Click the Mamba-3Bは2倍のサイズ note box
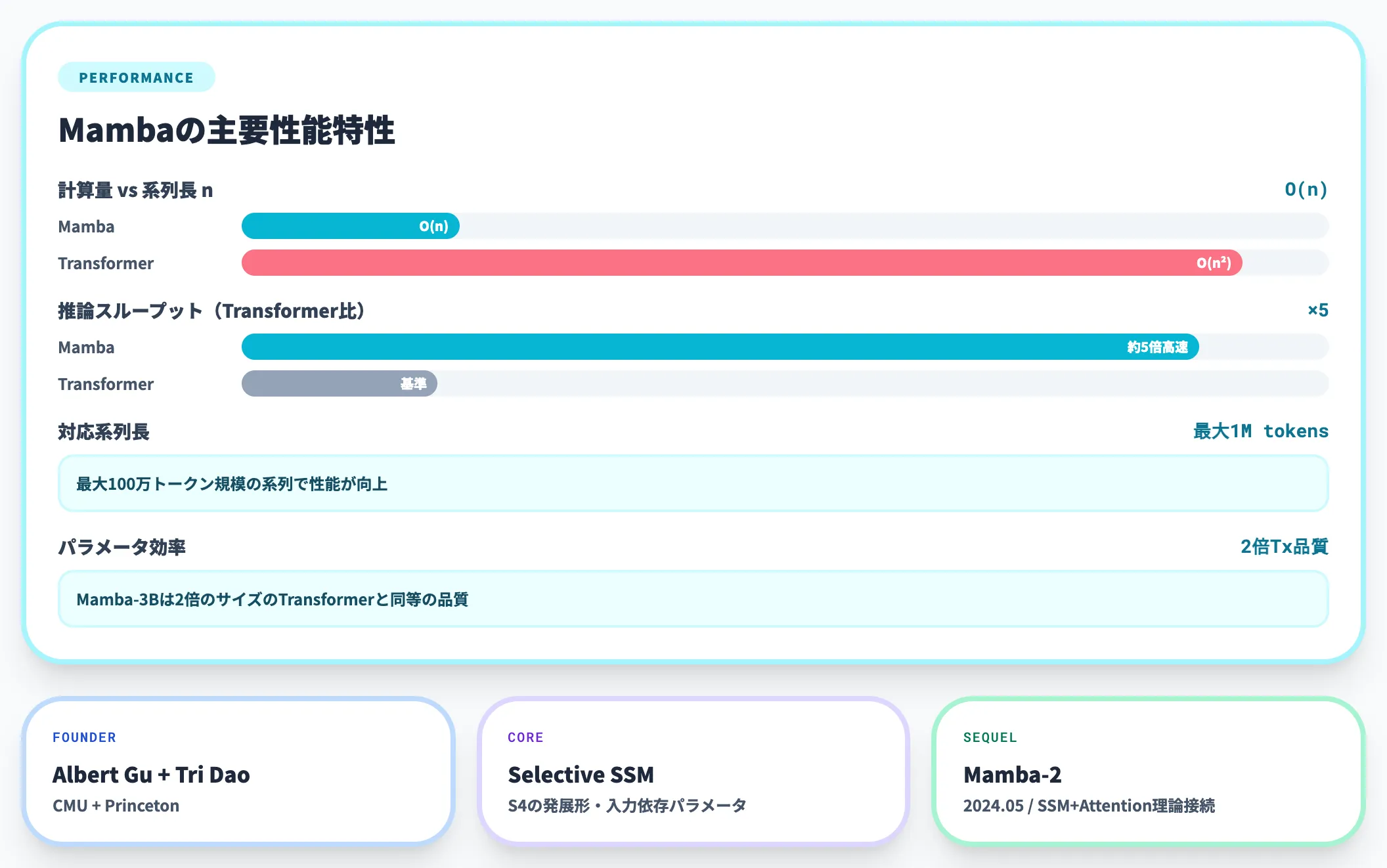Image resolution: width=1387 pixels, height=868 pixels. [693, 599]
